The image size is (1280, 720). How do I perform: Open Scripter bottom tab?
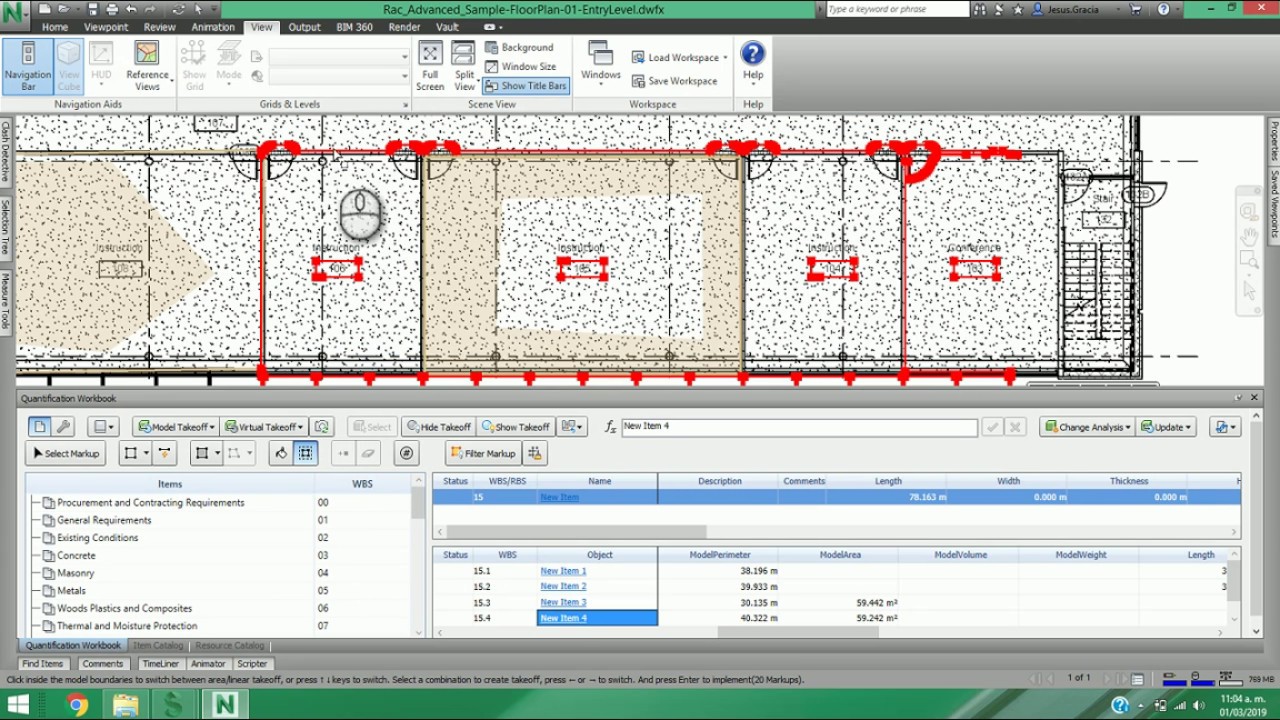point(252,664)
